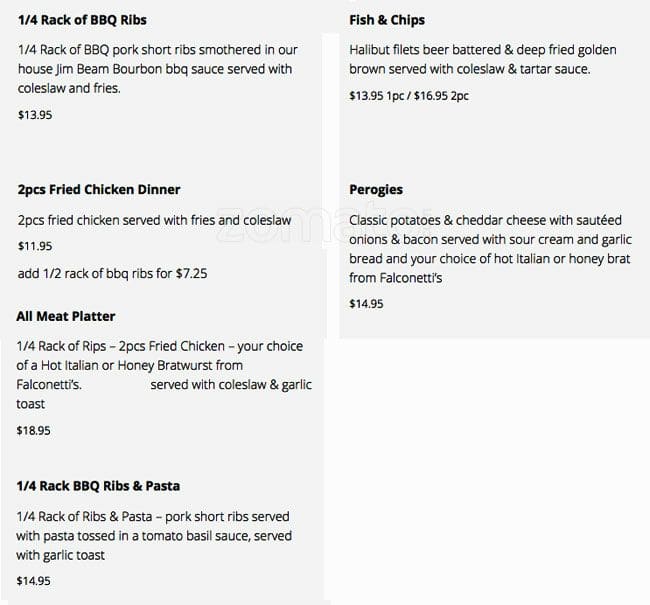
Task: Click the halibut filets description text
Action: (x=482, y=59)
